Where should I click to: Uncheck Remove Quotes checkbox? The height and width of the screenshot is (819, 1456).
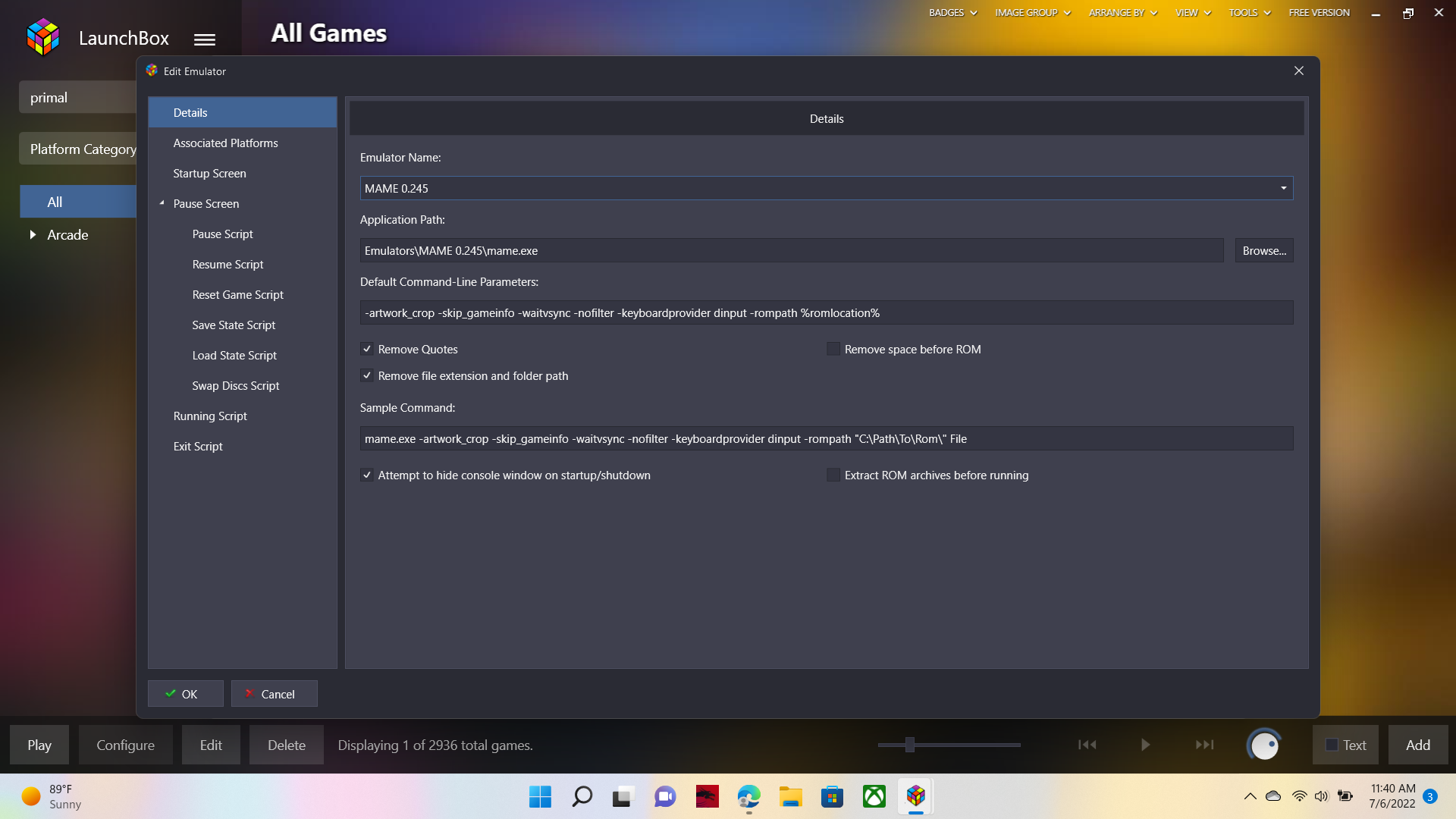pyautogui.click(x=367, y=349)
